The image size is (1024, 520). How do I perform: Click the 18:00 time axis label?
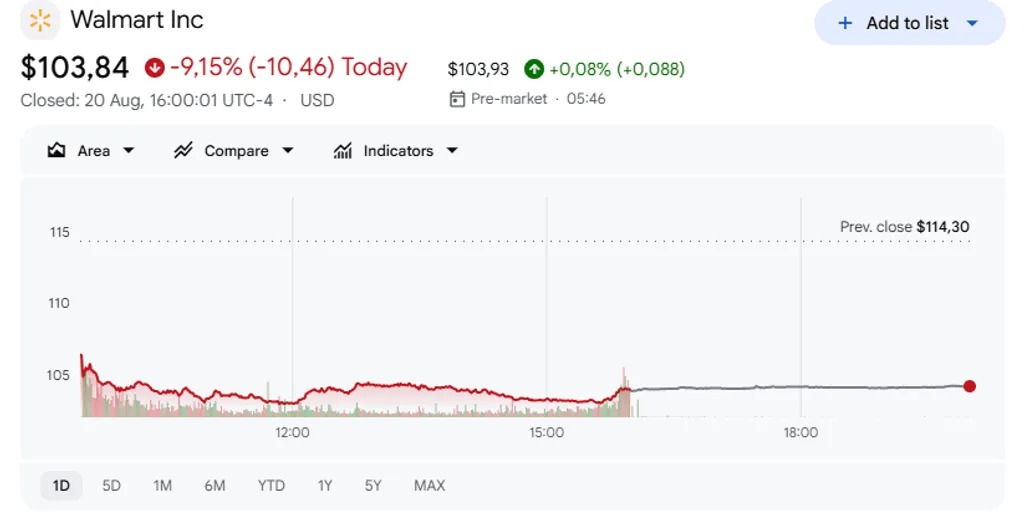point(801,432)
